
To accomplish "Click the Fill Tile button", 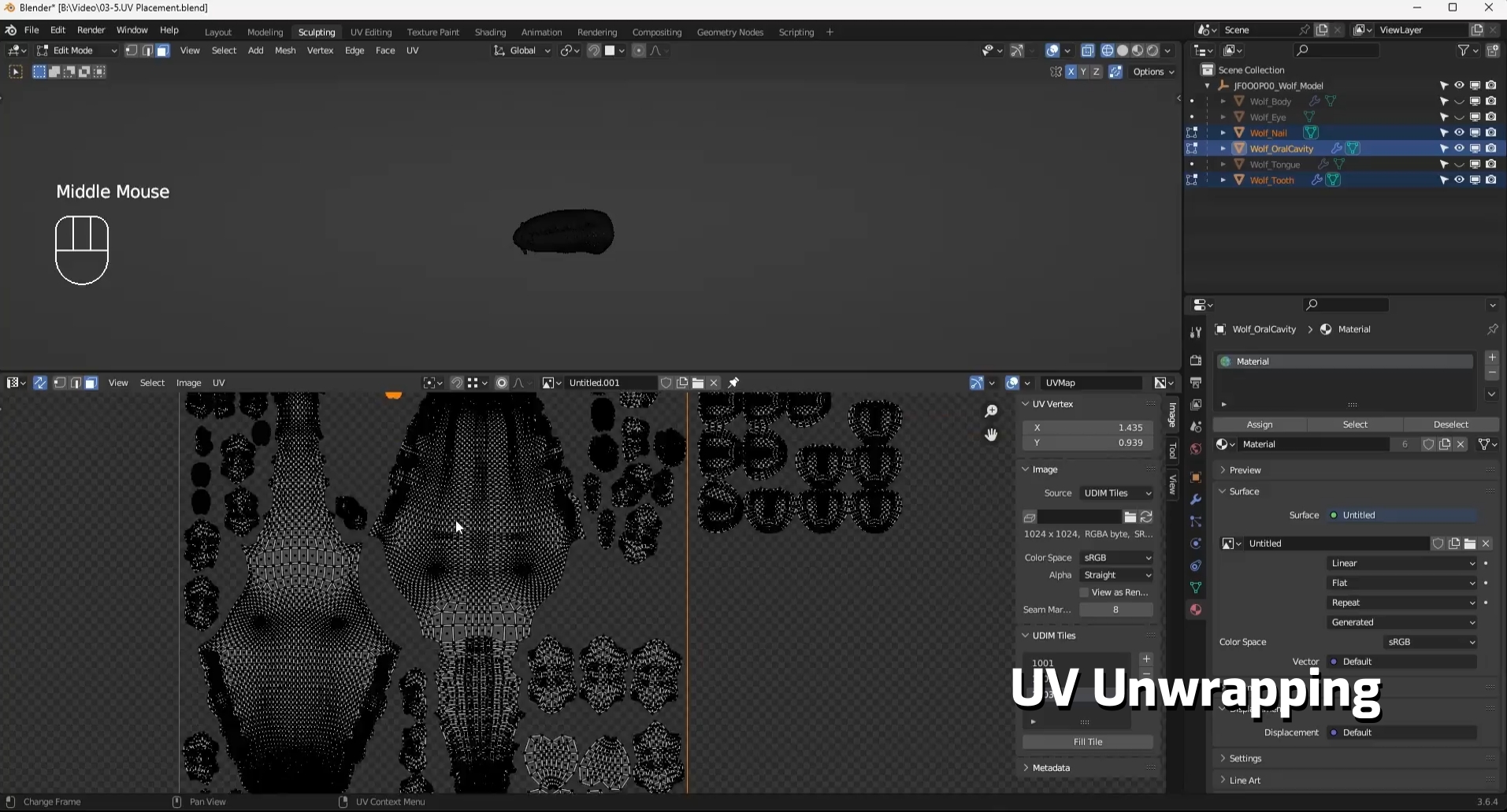I will click(1088, 742).
